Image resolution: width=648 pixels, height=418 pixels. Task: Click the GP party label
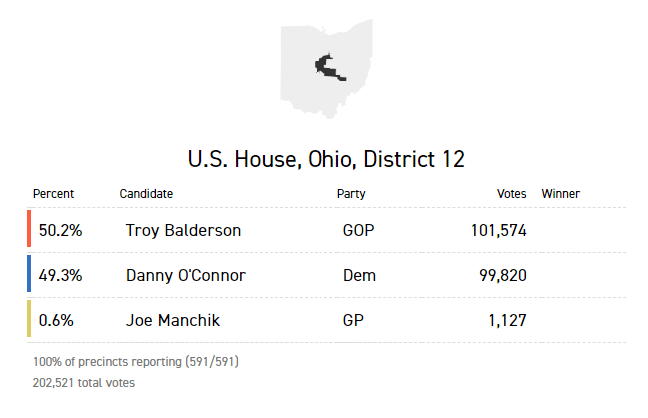coord(352,321)
